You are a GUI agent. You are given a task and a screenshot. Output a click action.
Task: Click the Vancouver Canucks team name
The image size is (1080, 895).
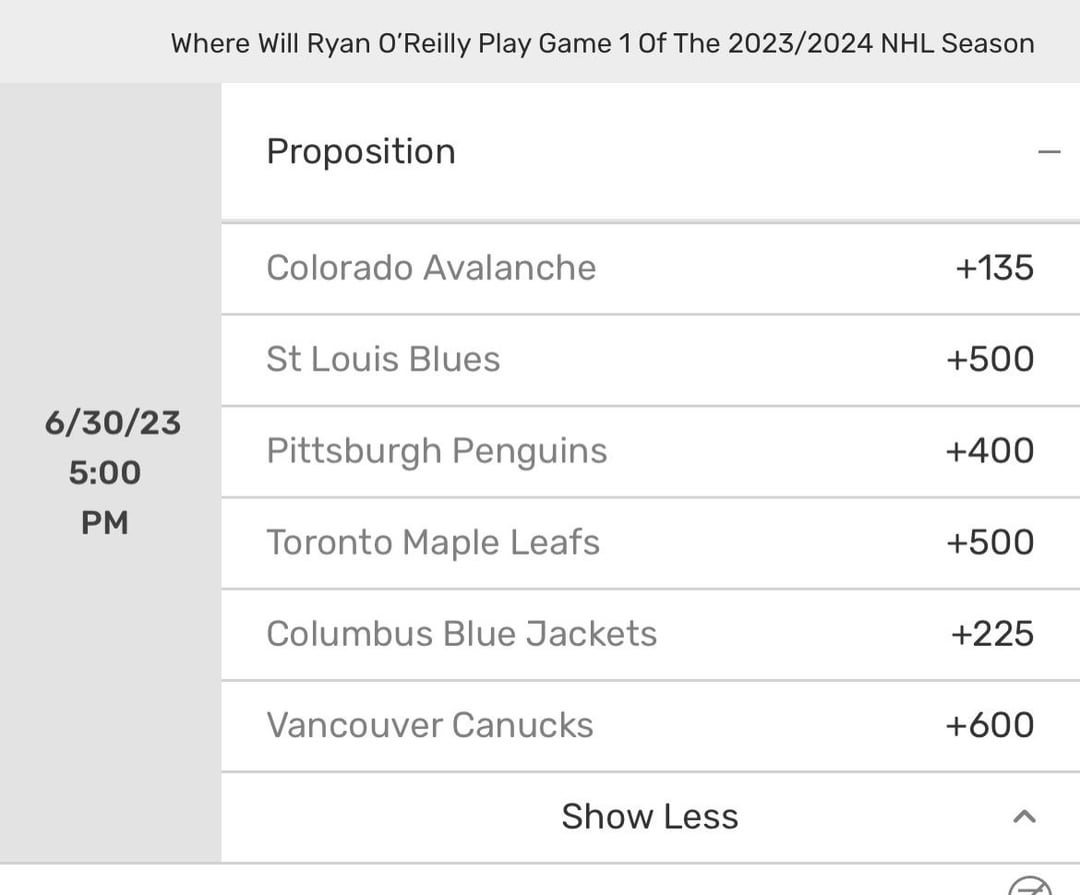pyautogui.click(x=430, y=726)
